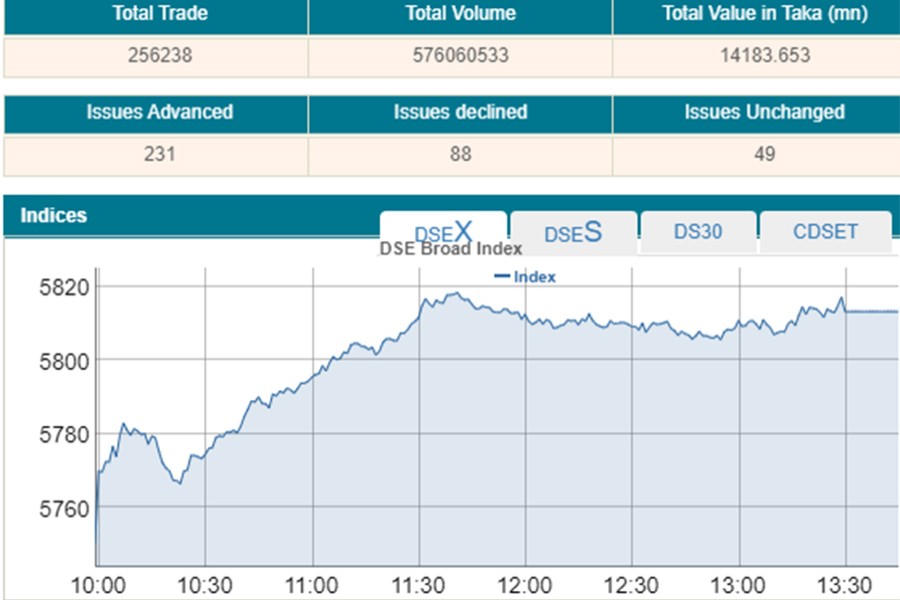Select the total volume figure 576060533
Image resolution: width=900 pixels, height=600 pixels.
[460, 56]
